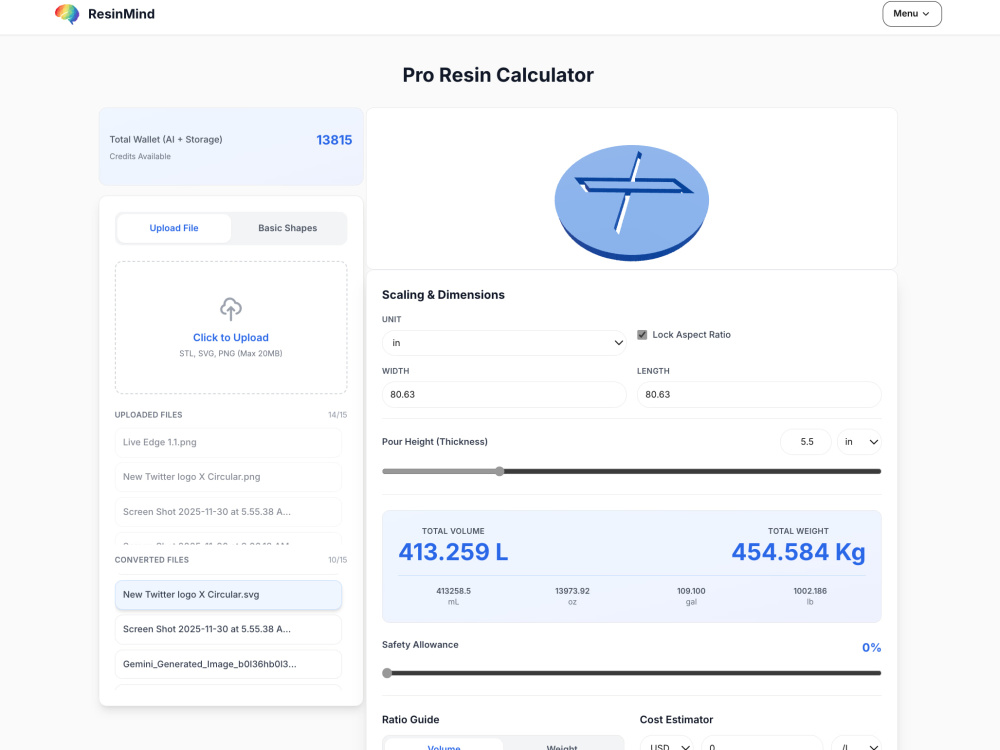Toggle the Lock Aspect Ratio checkbox

pyautogui.click(x=642, y=335)
